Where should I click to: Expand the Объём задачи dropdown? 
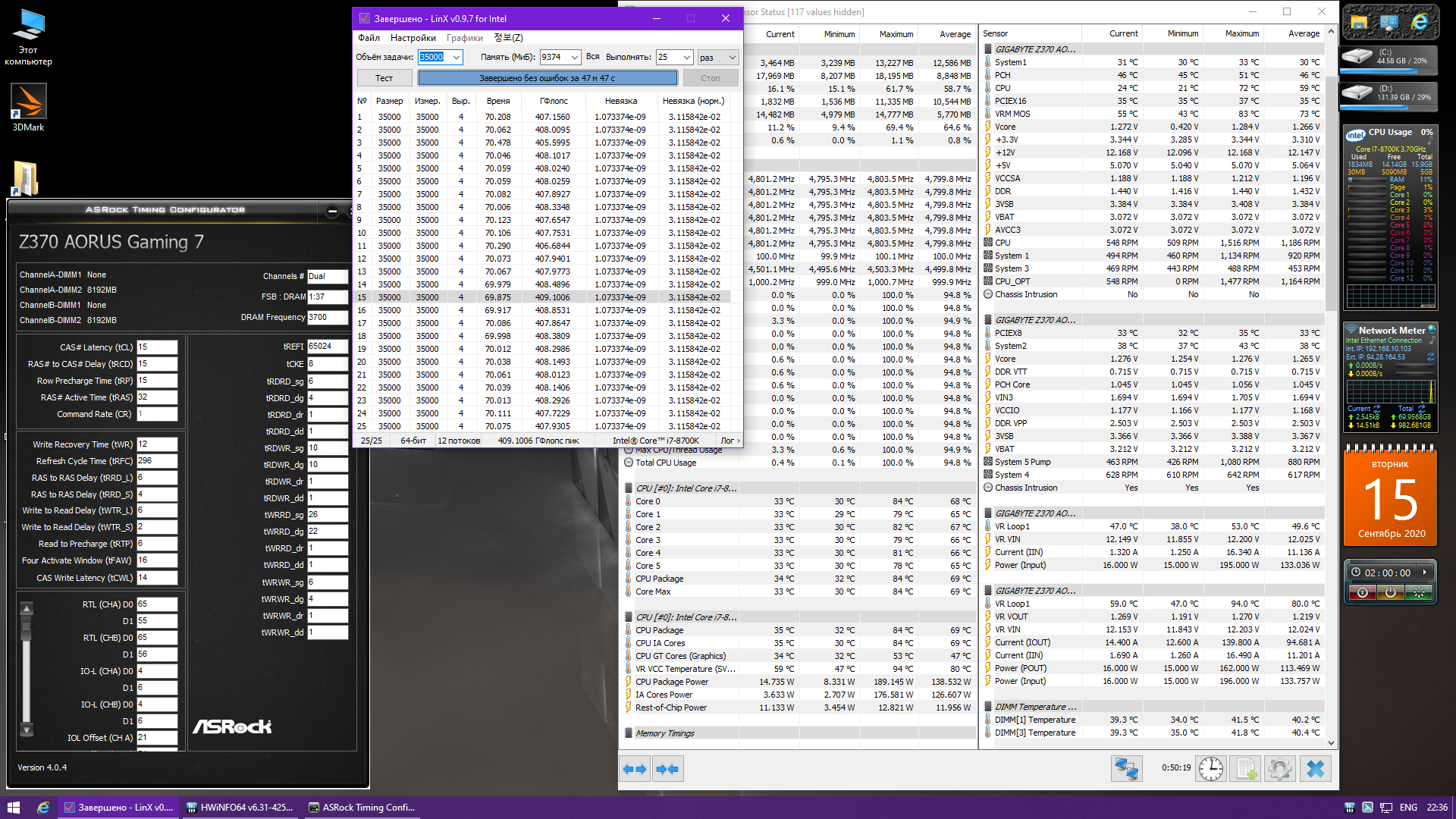[457, 57]
